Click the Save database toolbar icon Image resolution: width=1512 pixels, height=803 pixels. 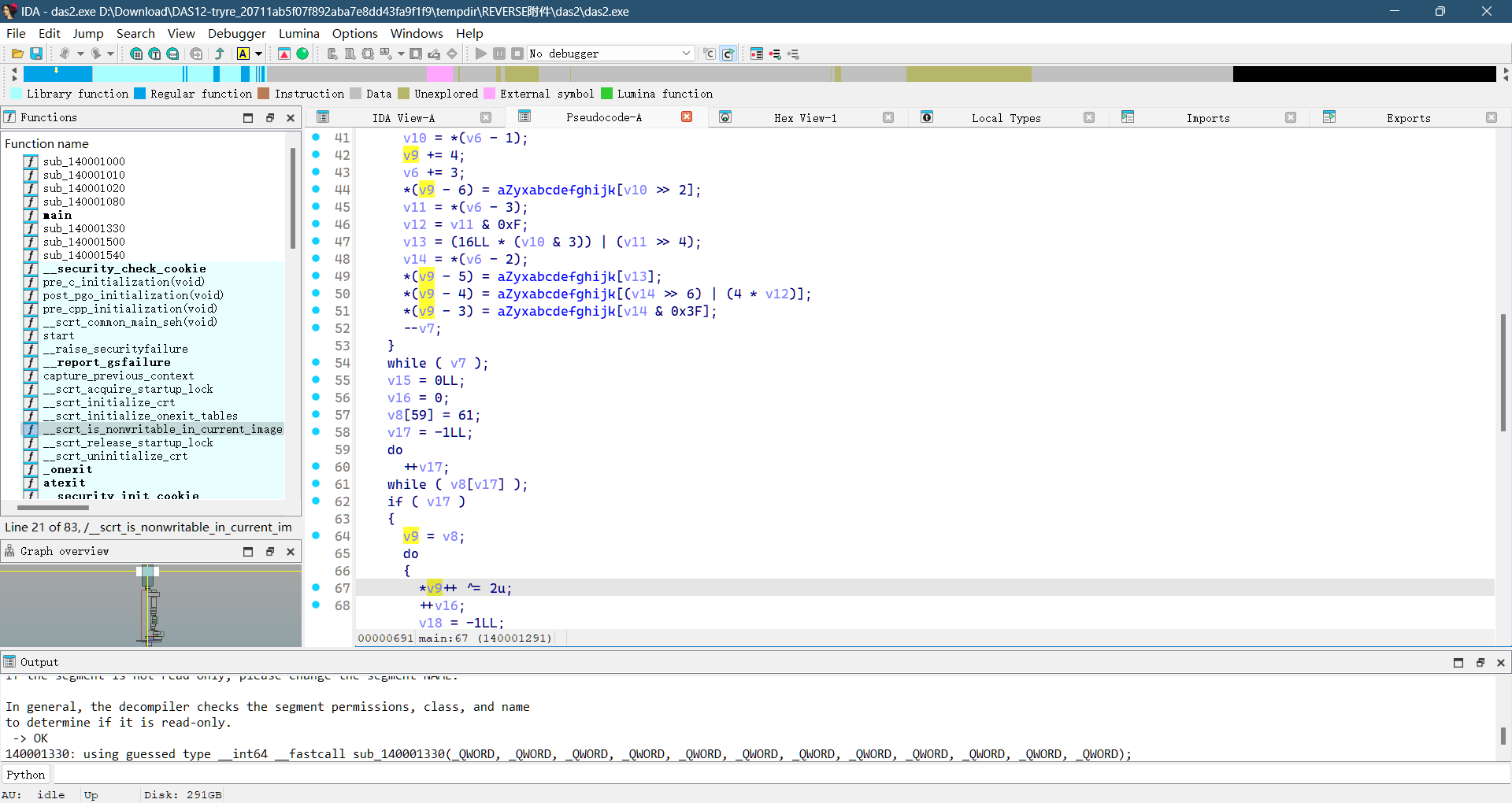pos(36,54)
